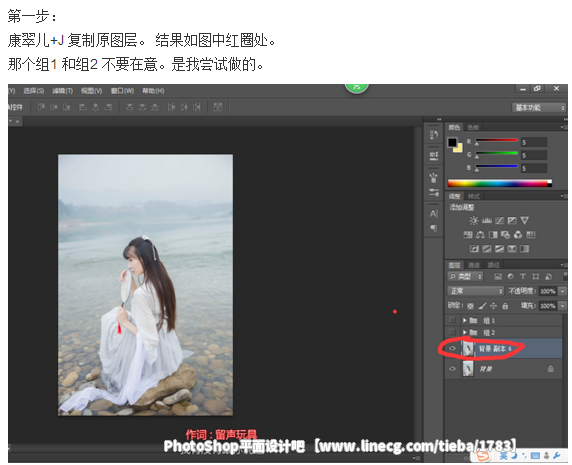Viewport: 572px width, 465px height.
Task: Open the 帮助(H) menu
Action: tap(153, 90)
